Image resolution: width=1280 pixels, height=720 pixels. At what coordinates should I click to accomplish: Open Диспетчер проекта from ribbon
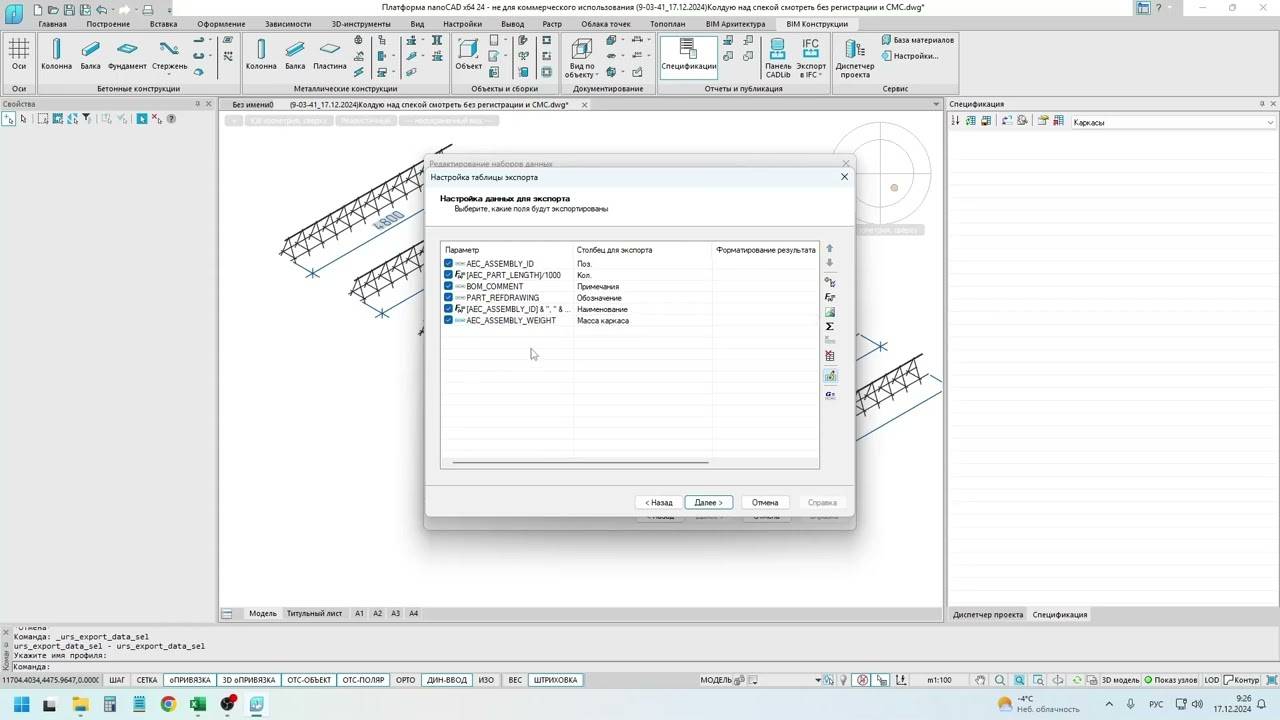(855, 58)
